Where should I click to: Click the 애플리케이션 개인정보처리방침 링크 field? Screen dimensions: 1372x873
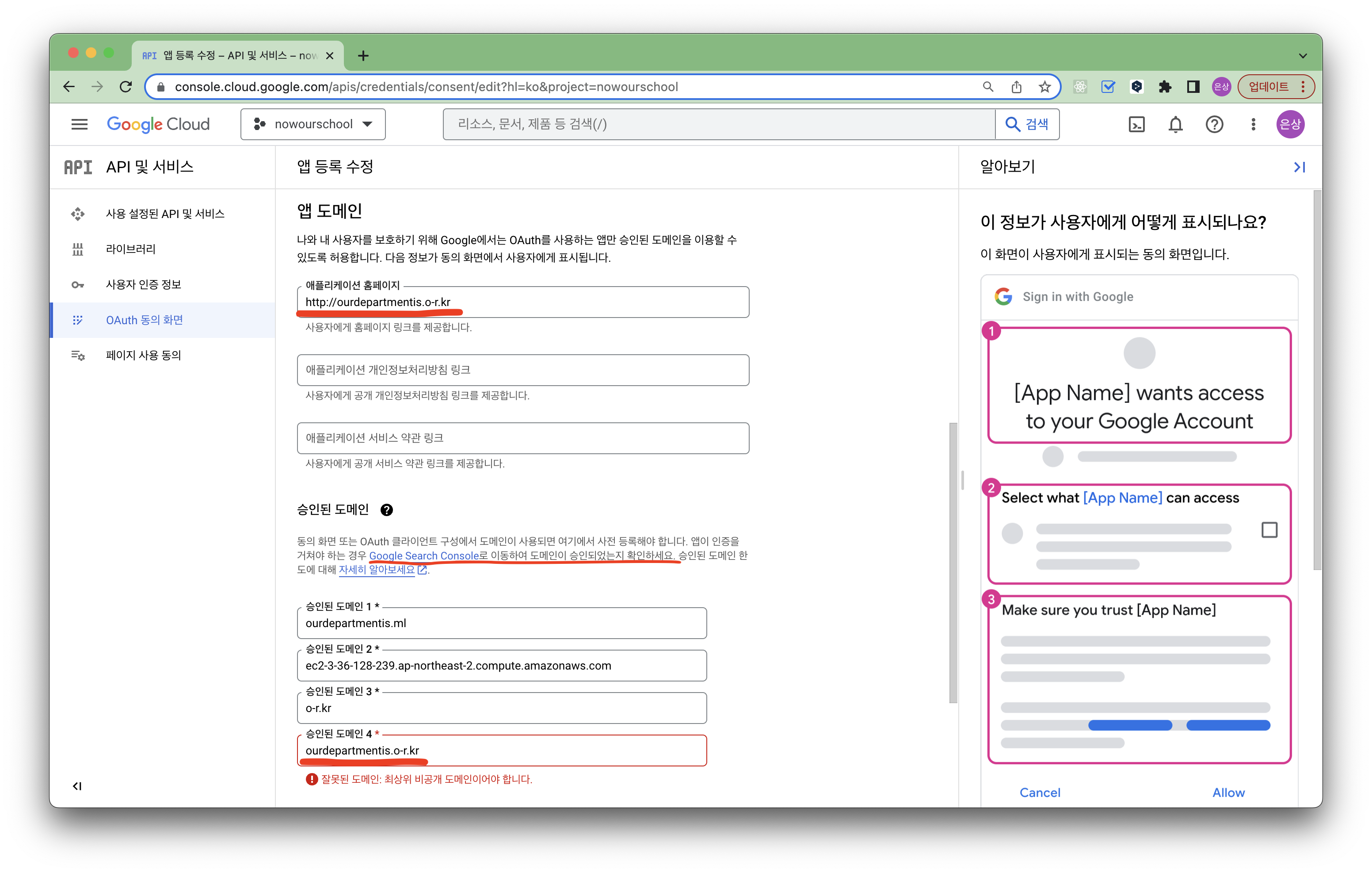[522, 370]
